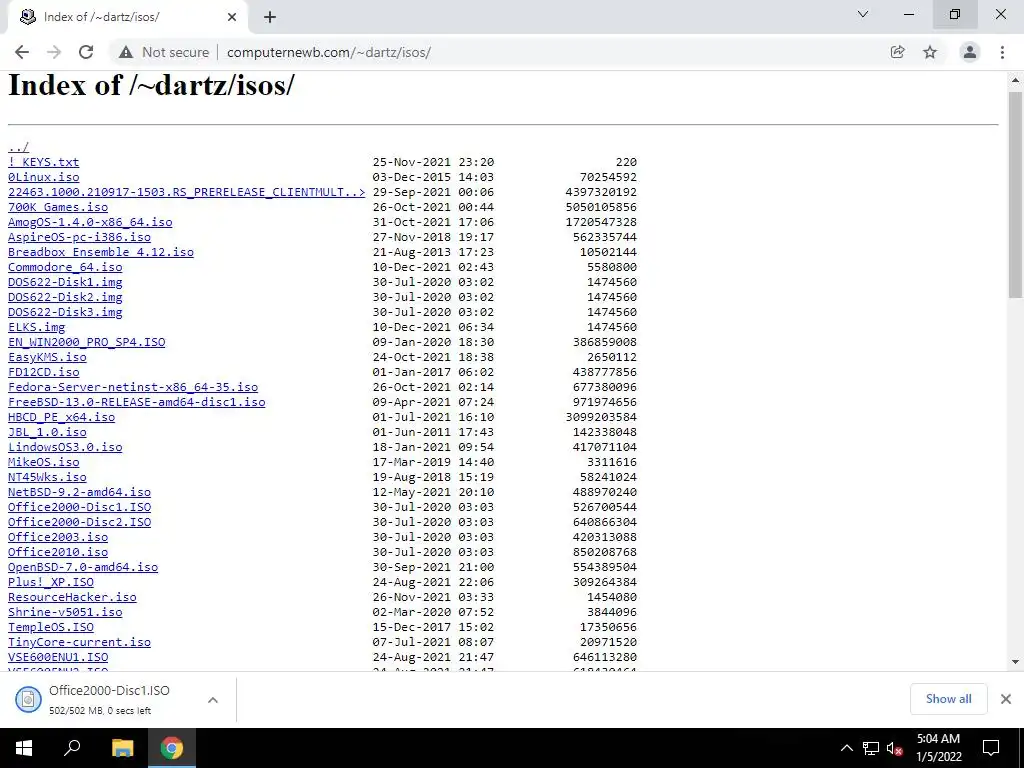Viewport: 1024px width, 768px height.
Task: Open OpenBSD-7.0-amd64.iso link
Action: [83, 568]
